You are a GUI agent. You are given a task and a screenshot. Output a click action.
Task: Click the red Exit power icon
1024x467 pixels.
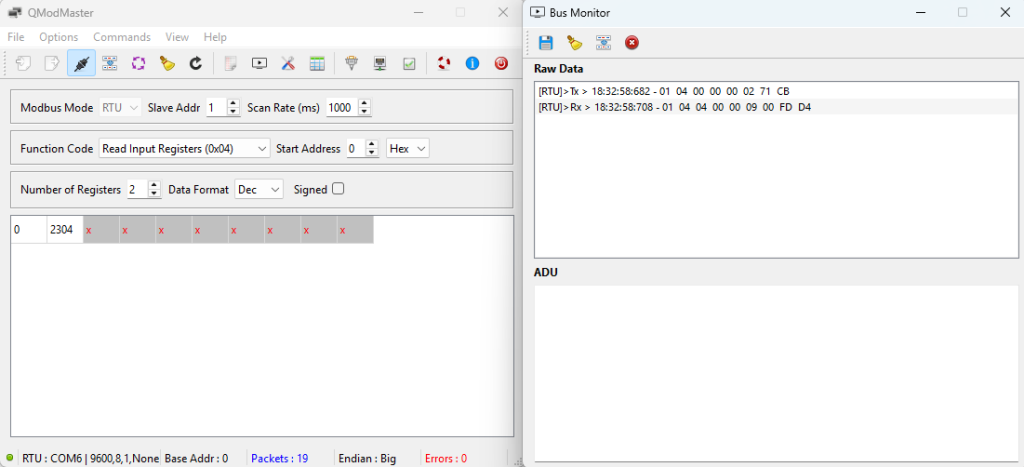point(501,63)
